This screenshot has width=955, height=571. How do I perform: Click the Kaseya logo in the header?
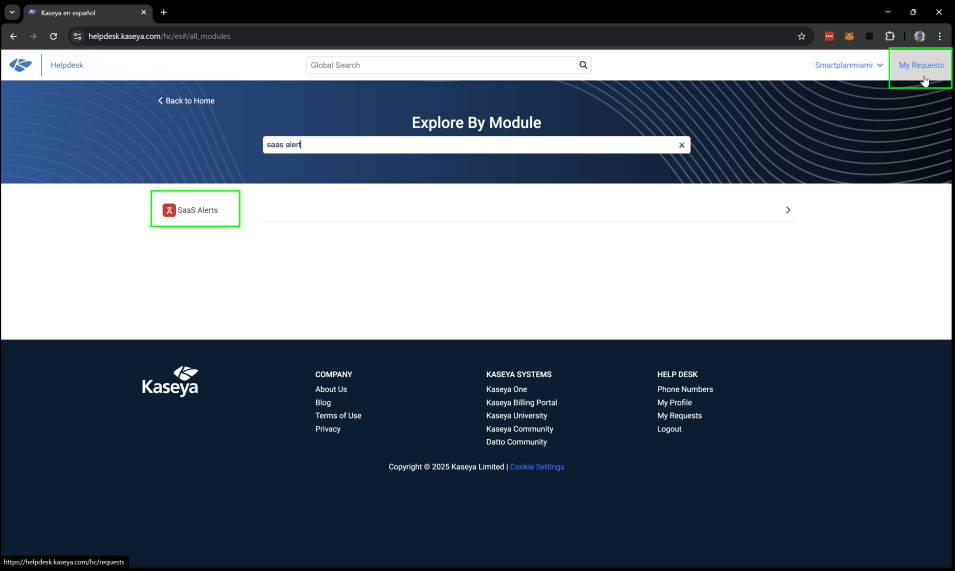[x=21, y=65]
